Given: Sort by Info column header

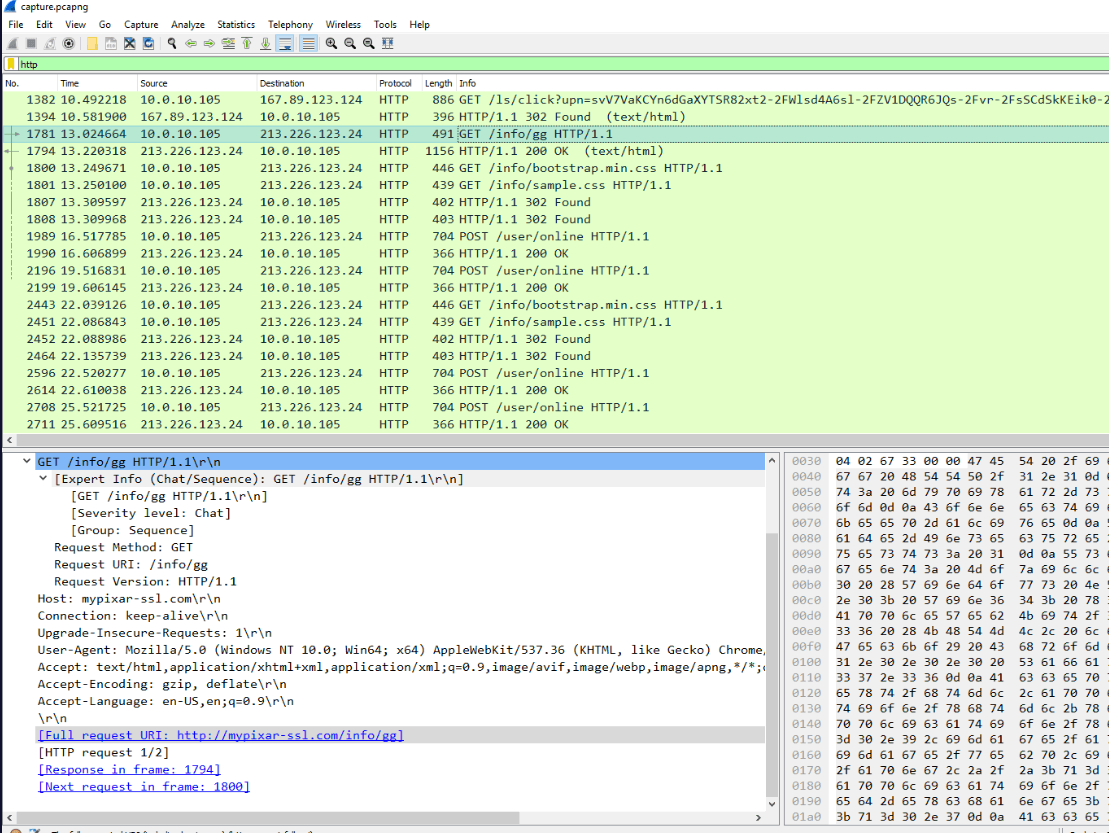Looking at the screenshot, I should click(x=782, y=83).
